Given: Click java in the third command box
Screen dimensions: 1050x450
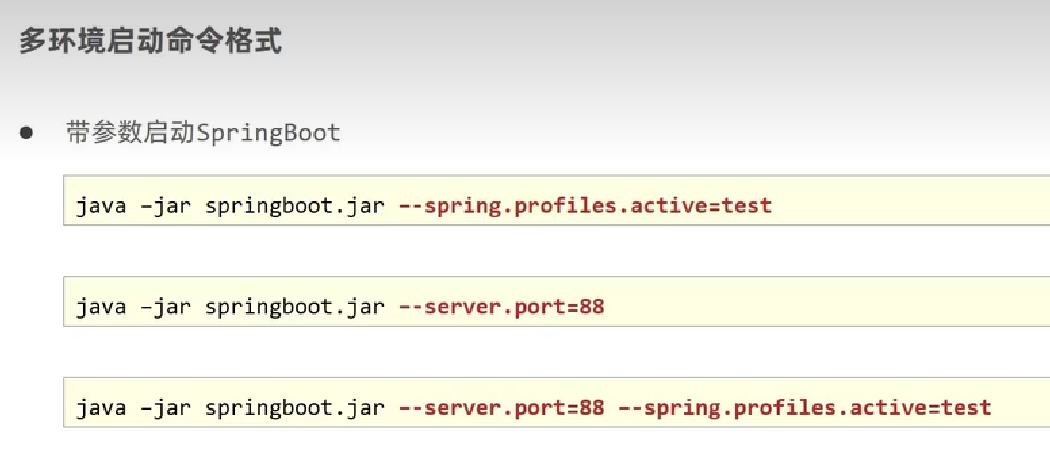Looking at the screenshot, I should coord(101,408).
